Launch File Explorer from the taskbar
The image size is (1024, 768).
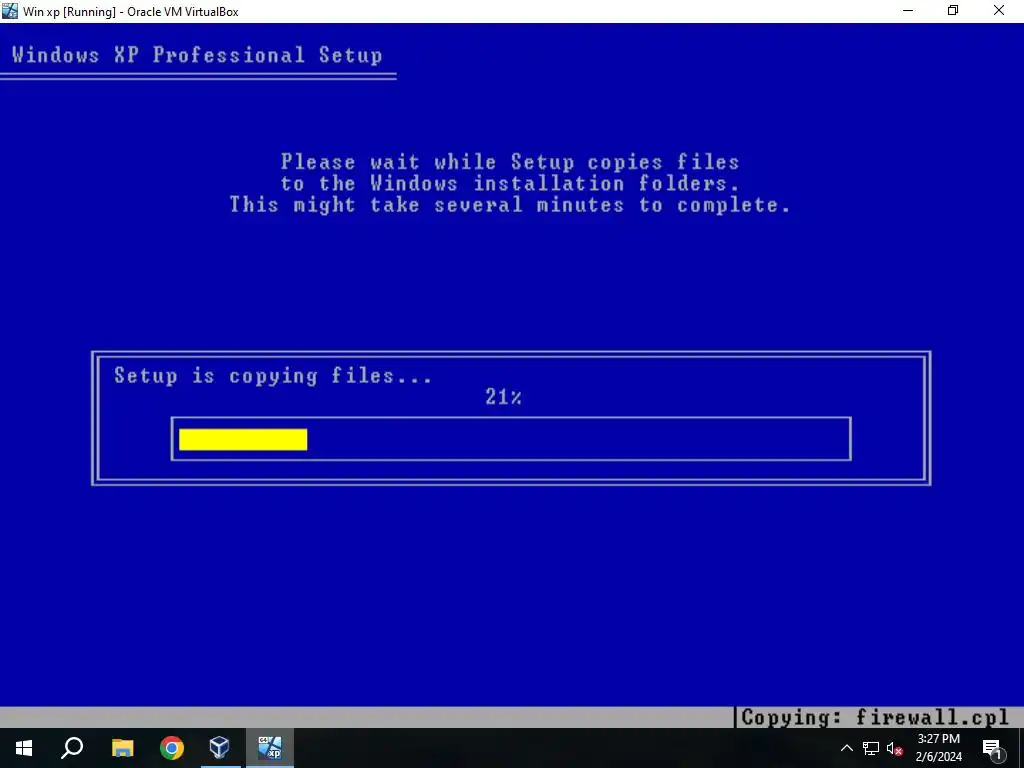click(123, 748)
